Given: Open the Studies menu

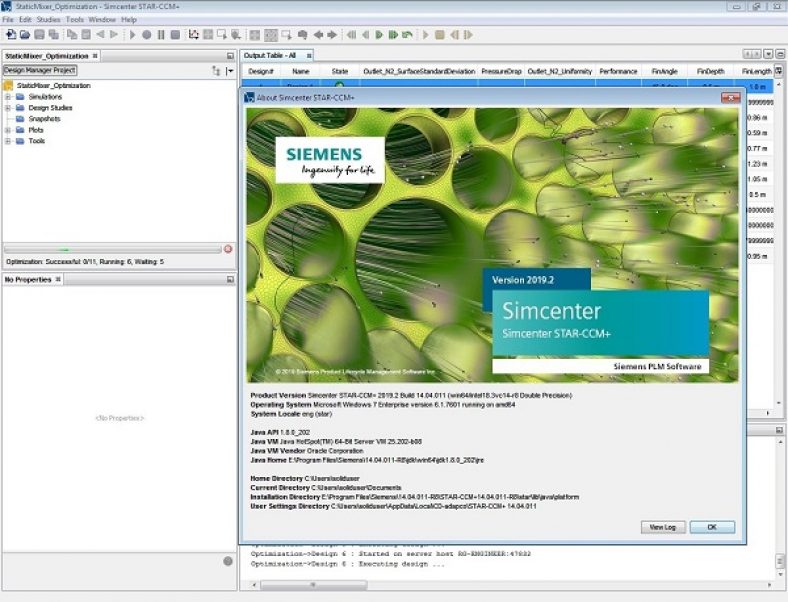Looking at the screenshot, I should pos(48,20).
